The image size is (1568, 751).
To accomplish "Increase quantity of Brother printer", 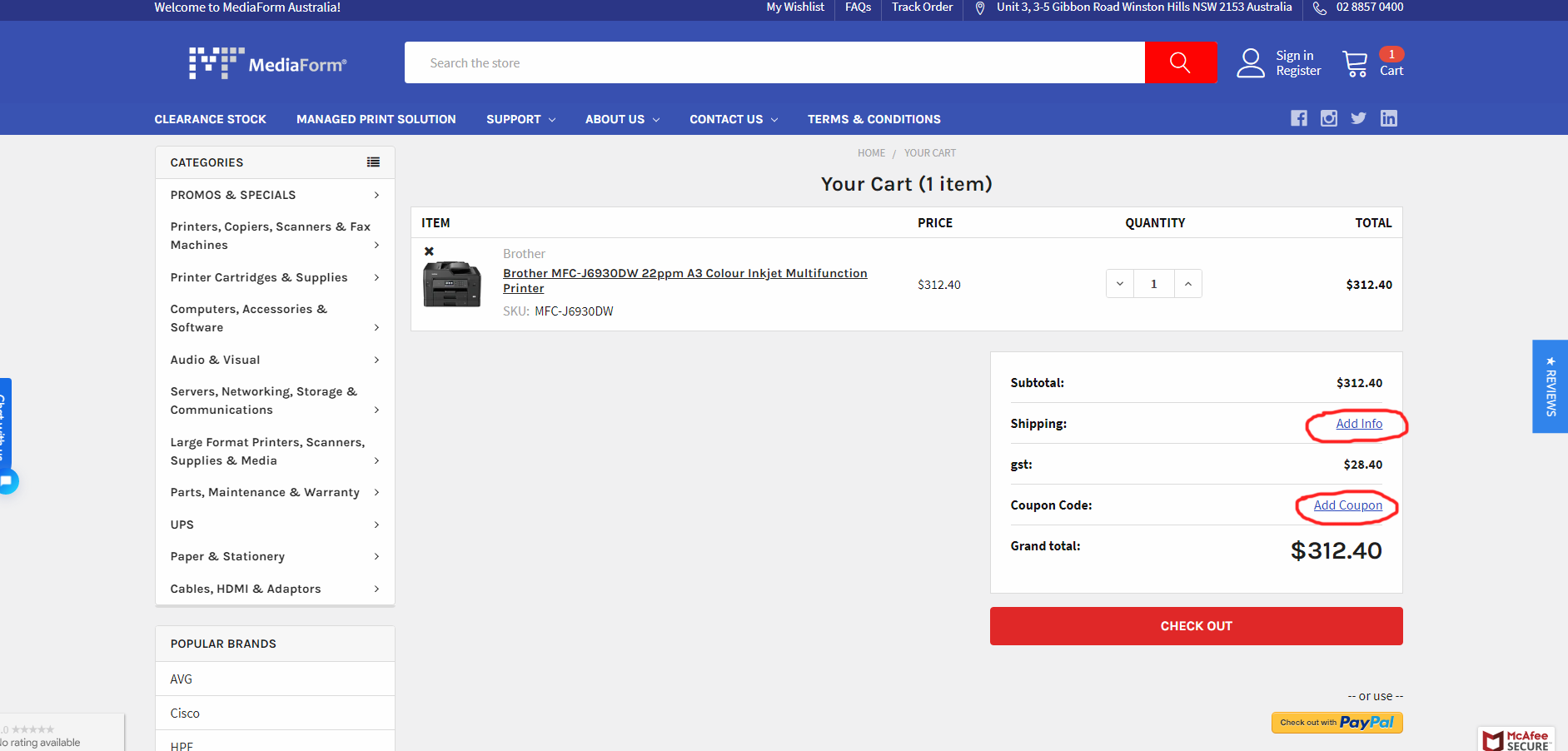I will (x=1188, y=284).
